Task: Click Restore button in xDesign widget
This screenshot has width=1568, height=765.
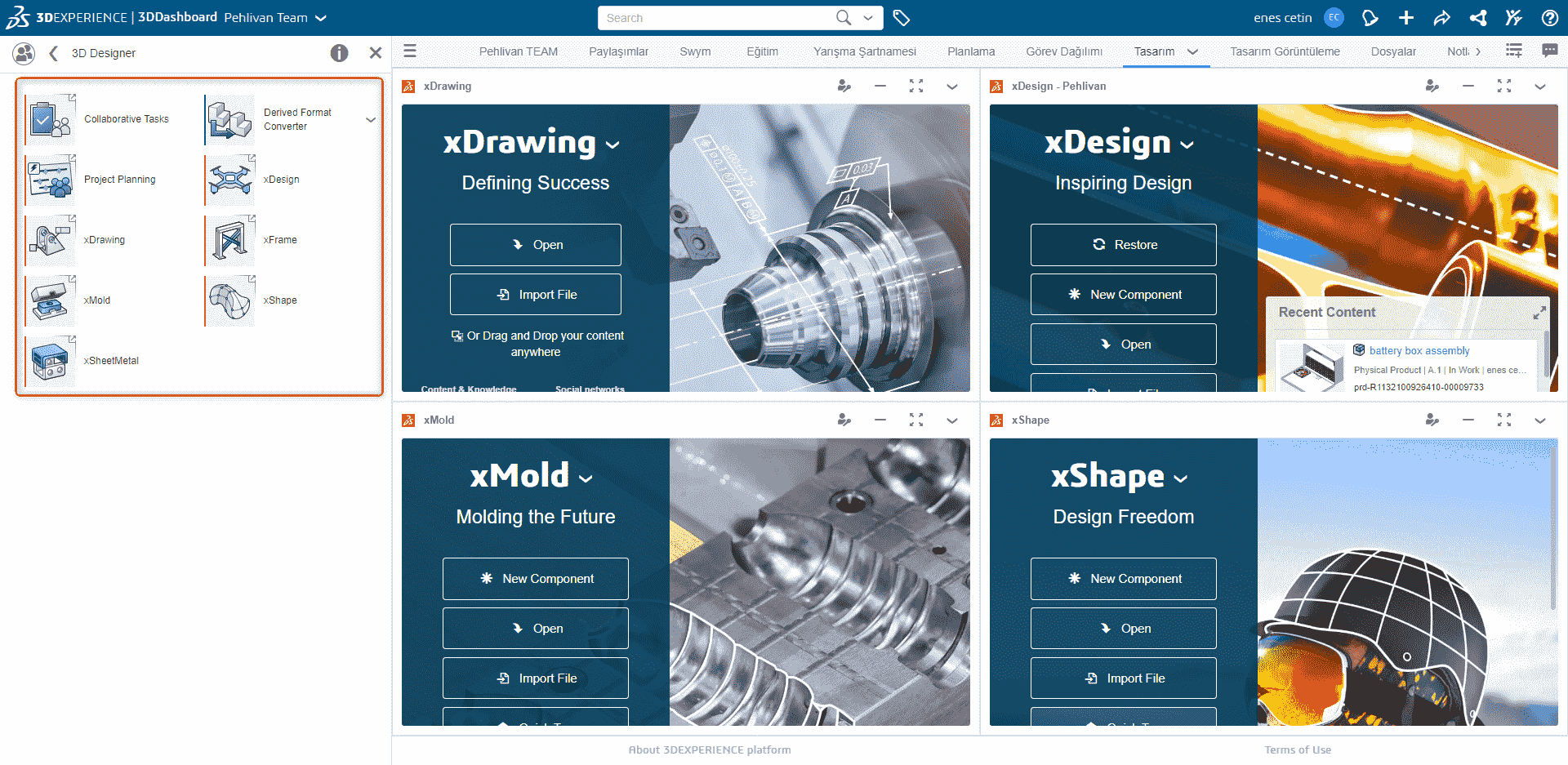Action: coord(1124,245)
